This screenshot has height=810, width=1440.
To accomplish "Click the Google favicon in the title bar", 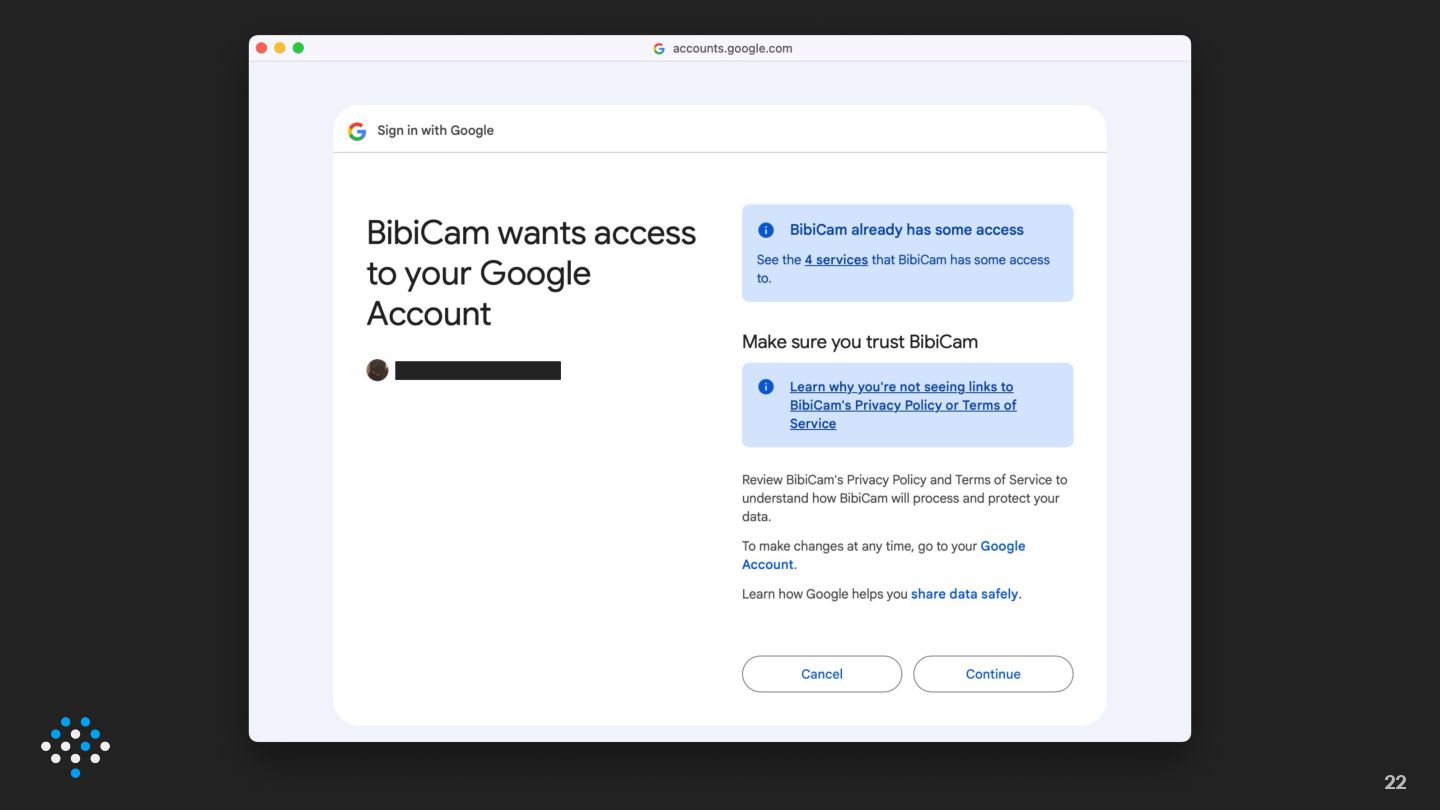I will (x=659, y=48).
